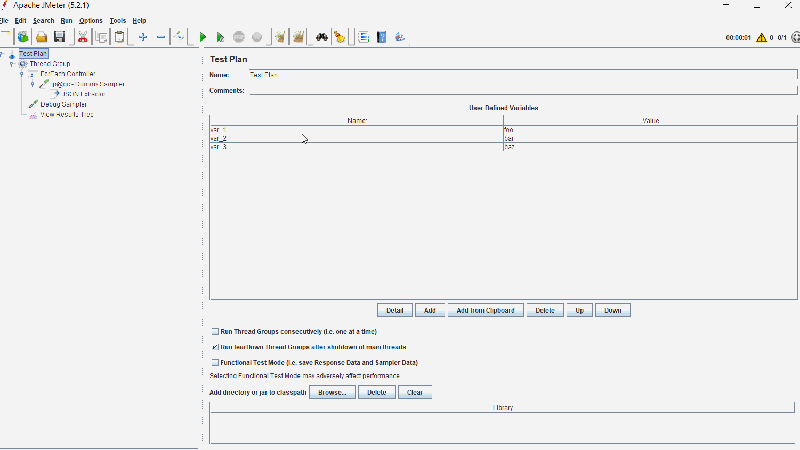Click the Paste clipboard icon

pyautogui.click(x=119, y=37)
